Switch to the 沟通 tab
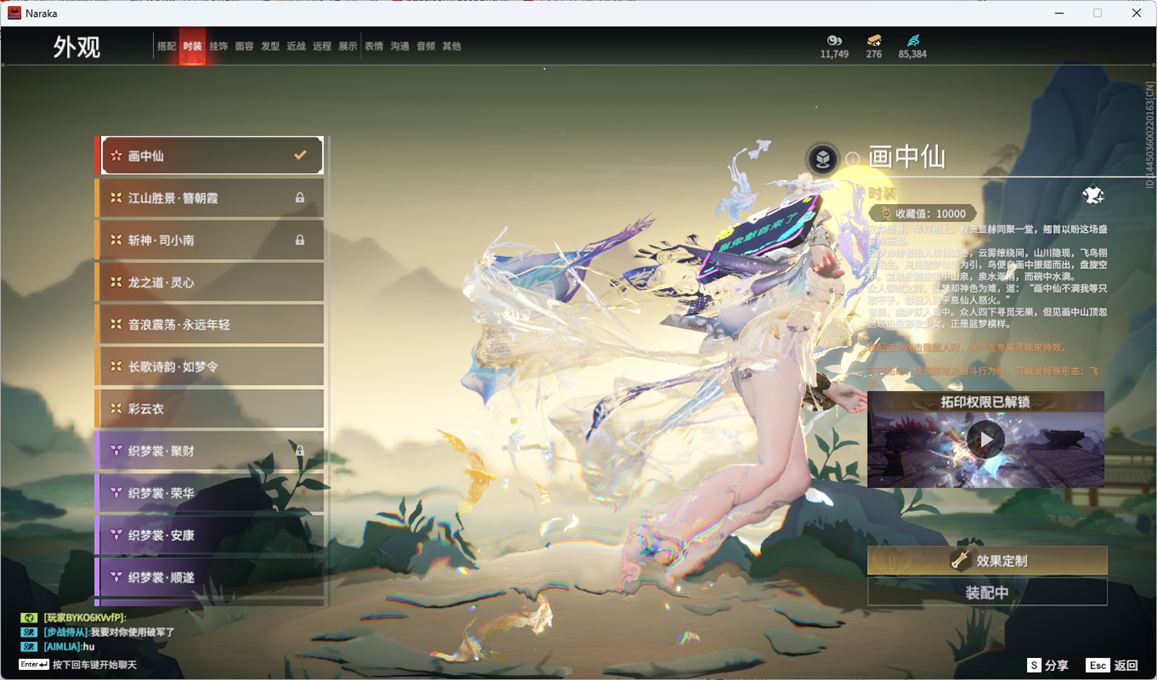This screenshot has width=1157, height=680. 400,46
